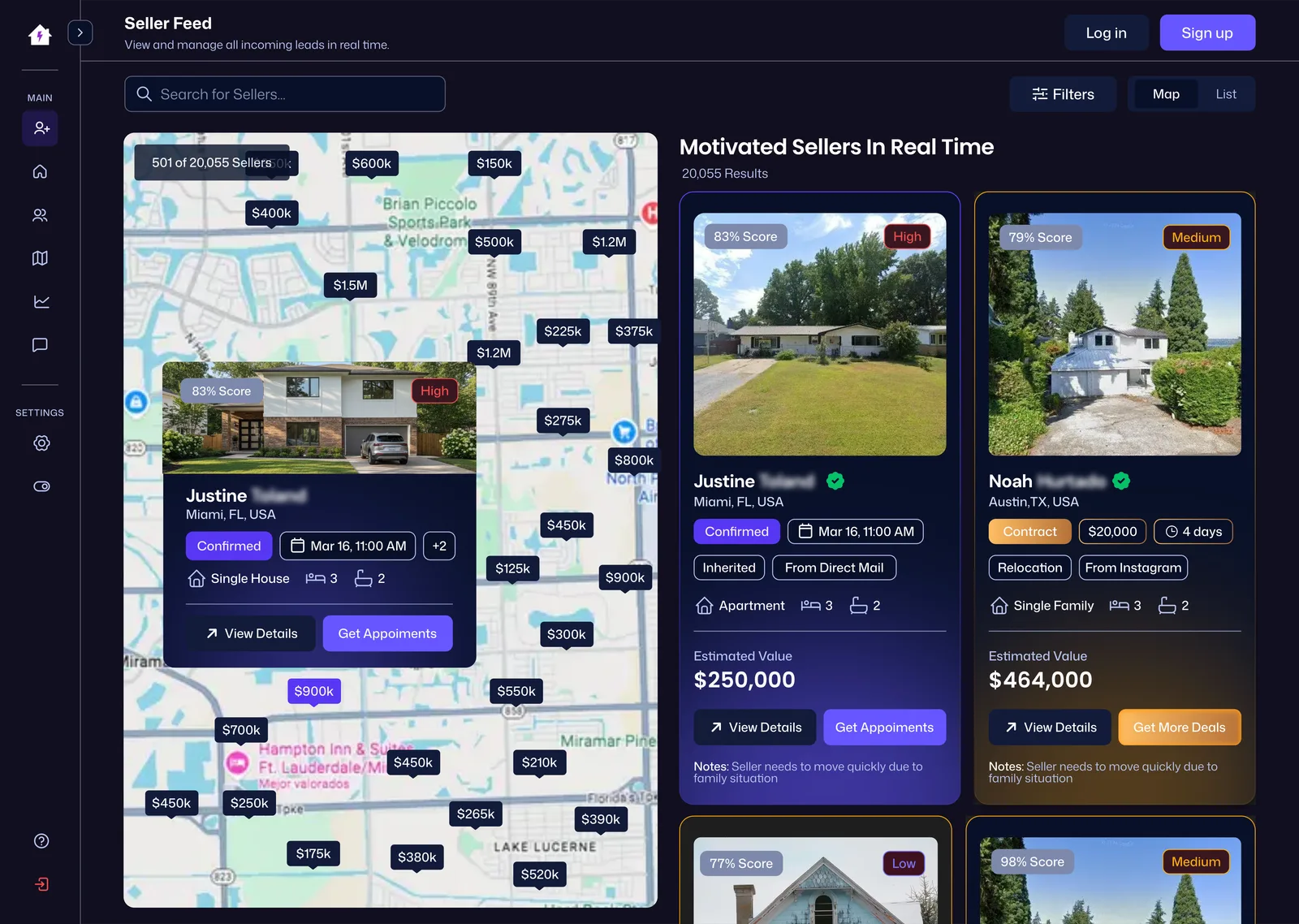Click the Log in button
Viewport: 1299px width, 924px height.
(x=1107, y=32)
